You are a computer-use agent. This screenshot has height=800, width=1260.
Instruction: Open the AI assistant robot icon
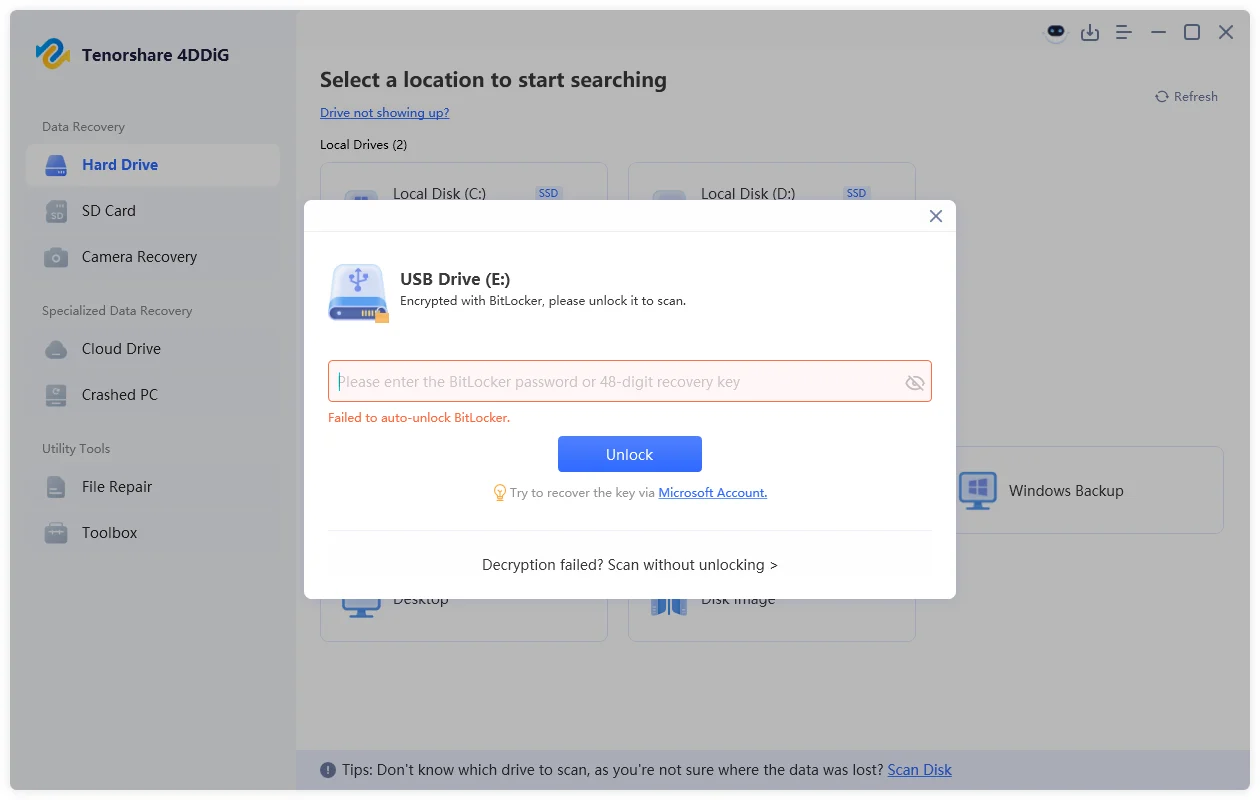click(x=1056, y=32)
